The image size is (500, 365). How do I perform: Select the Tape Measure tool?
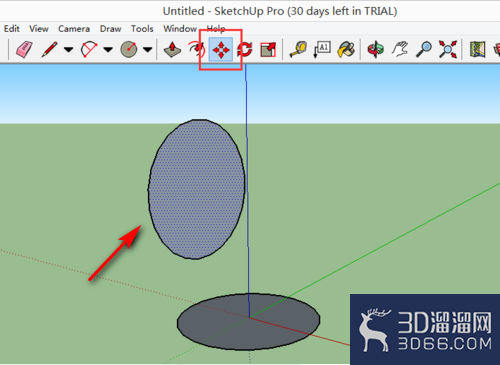point(298,49)
